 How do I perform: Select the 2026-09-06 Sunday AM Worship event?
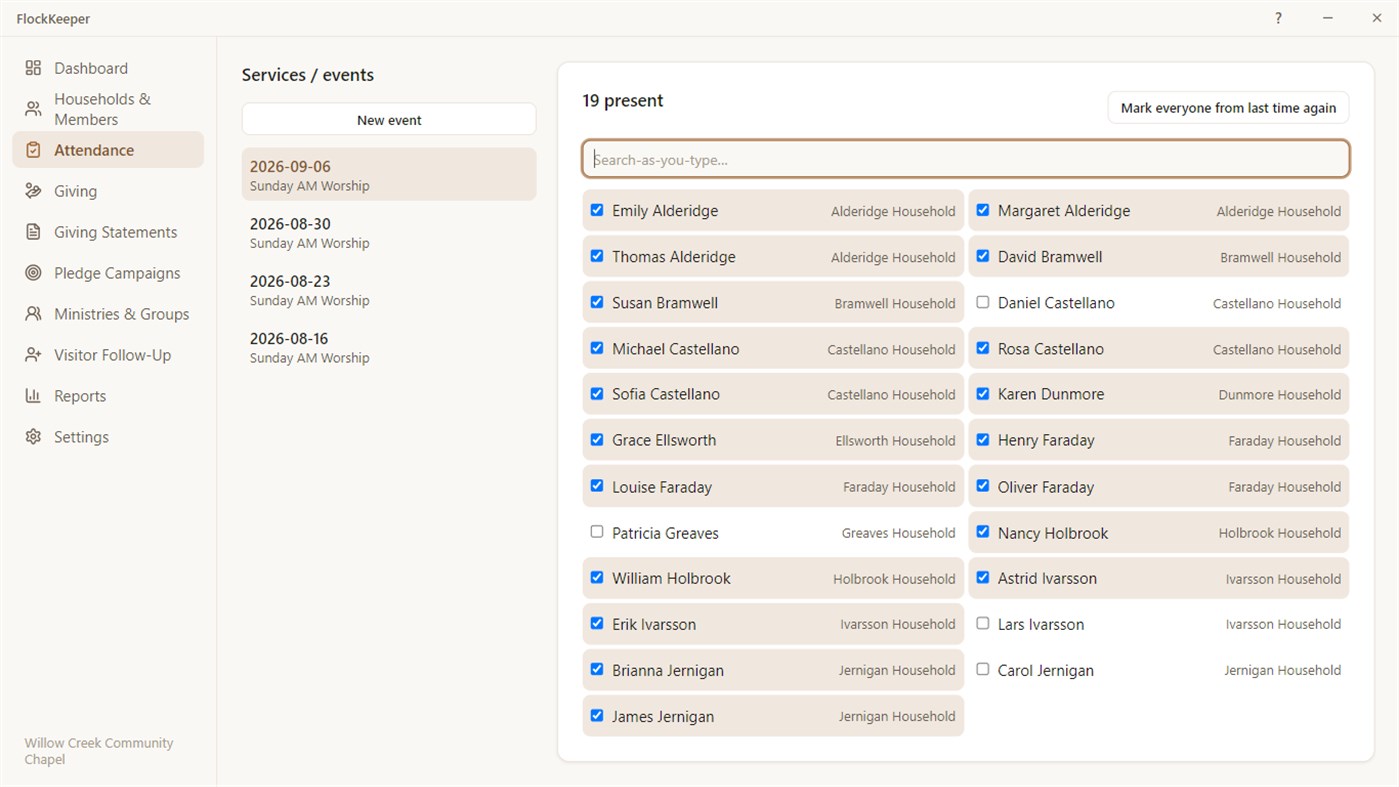[x=389, y=175]
